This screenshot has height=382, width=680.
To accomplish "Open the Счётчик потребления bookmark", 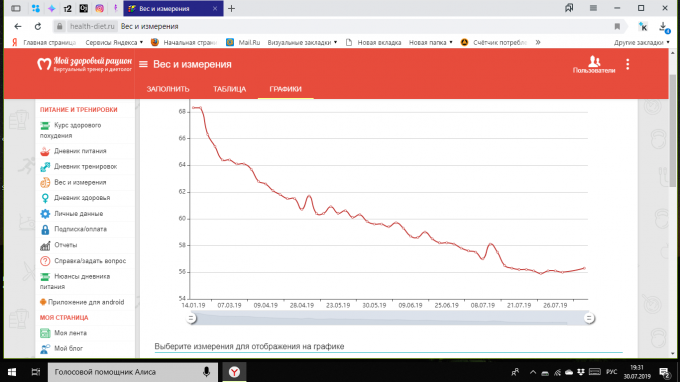I will pos(494,42).
